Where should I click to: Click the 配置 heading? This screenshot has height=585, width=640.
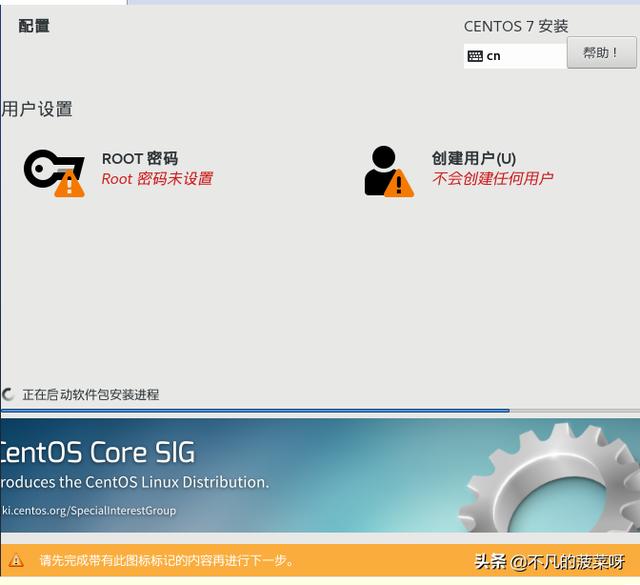click(x=34, y=26)
